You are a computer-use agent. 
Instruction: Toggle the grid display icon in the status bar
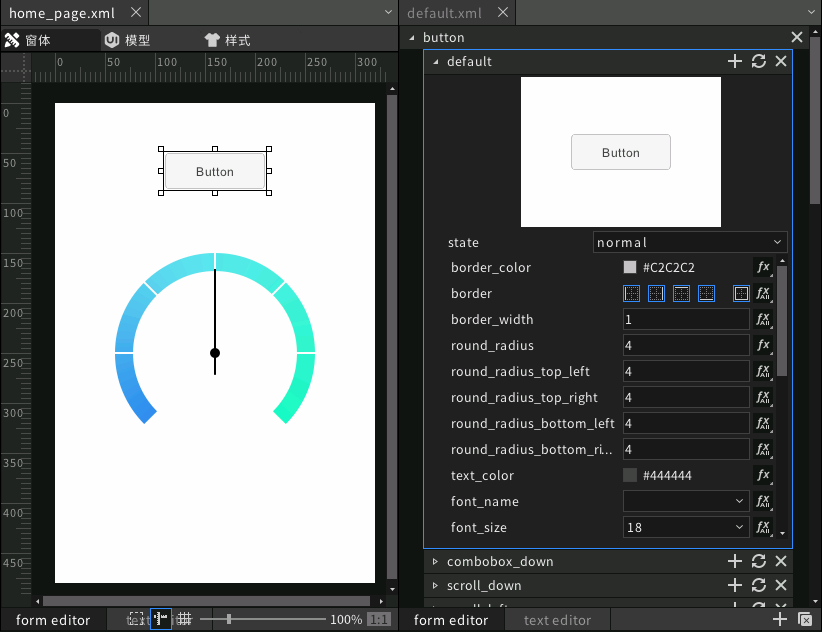pyautogui.click(x=184, y=618)
